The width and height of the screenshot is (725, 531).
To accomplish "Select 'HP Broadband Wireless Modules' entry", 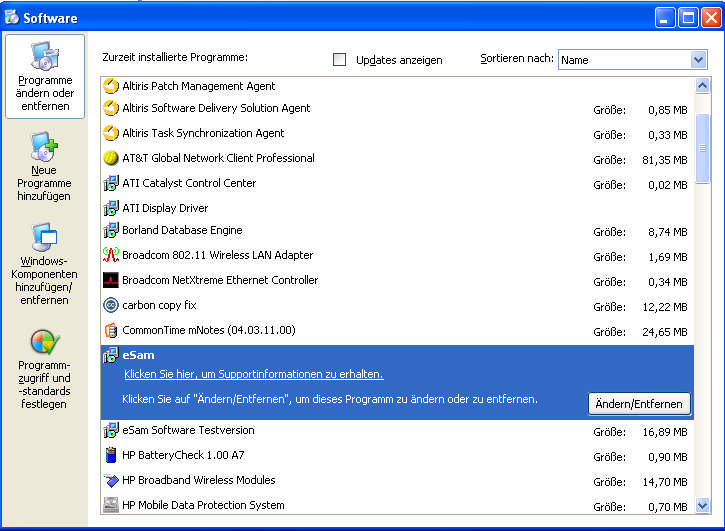I will tap(397, 480).
